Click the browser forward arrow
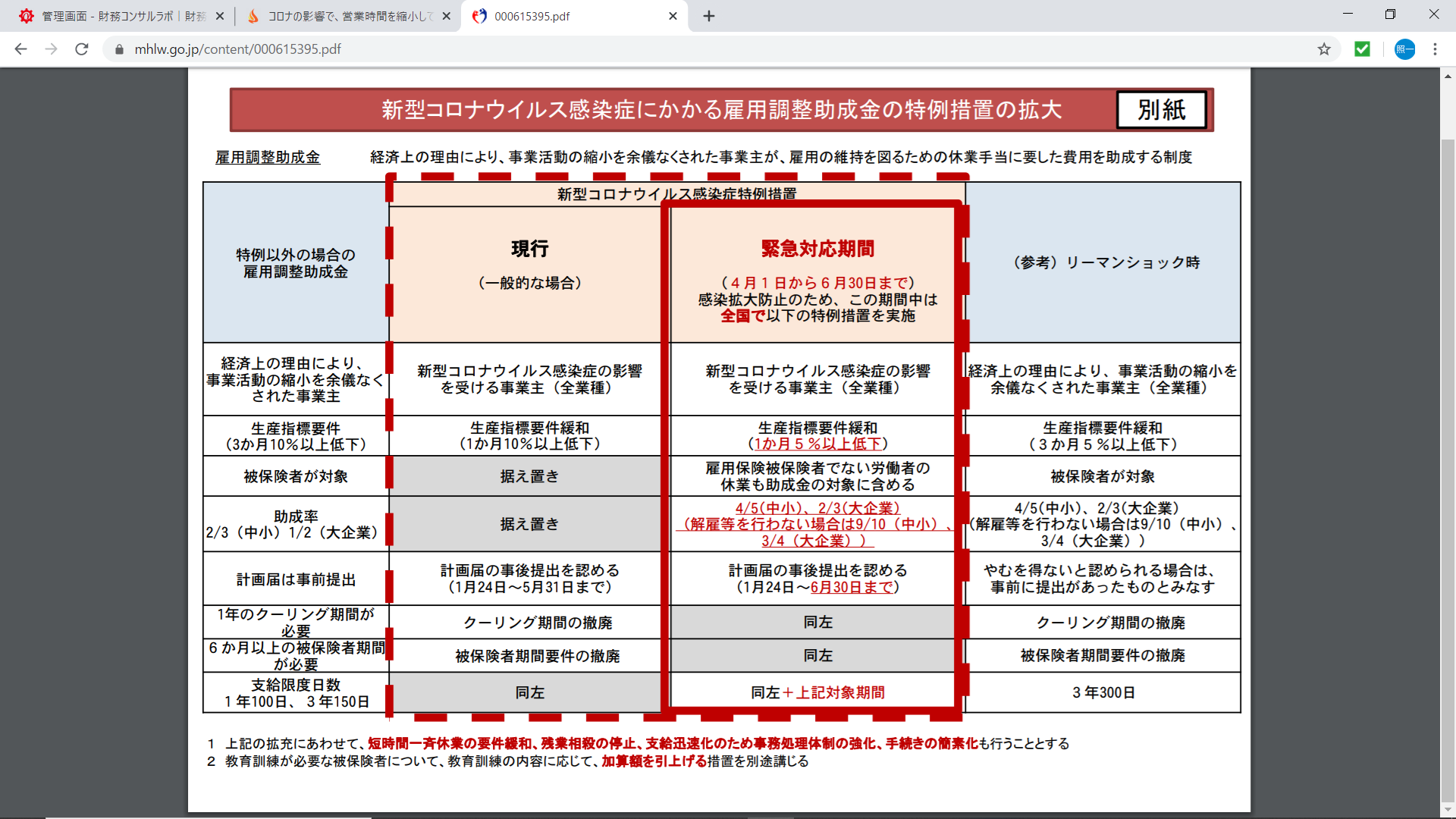The height and width of the screenshot is (819, 1456). pyautogui.click(x=51, y=49)
